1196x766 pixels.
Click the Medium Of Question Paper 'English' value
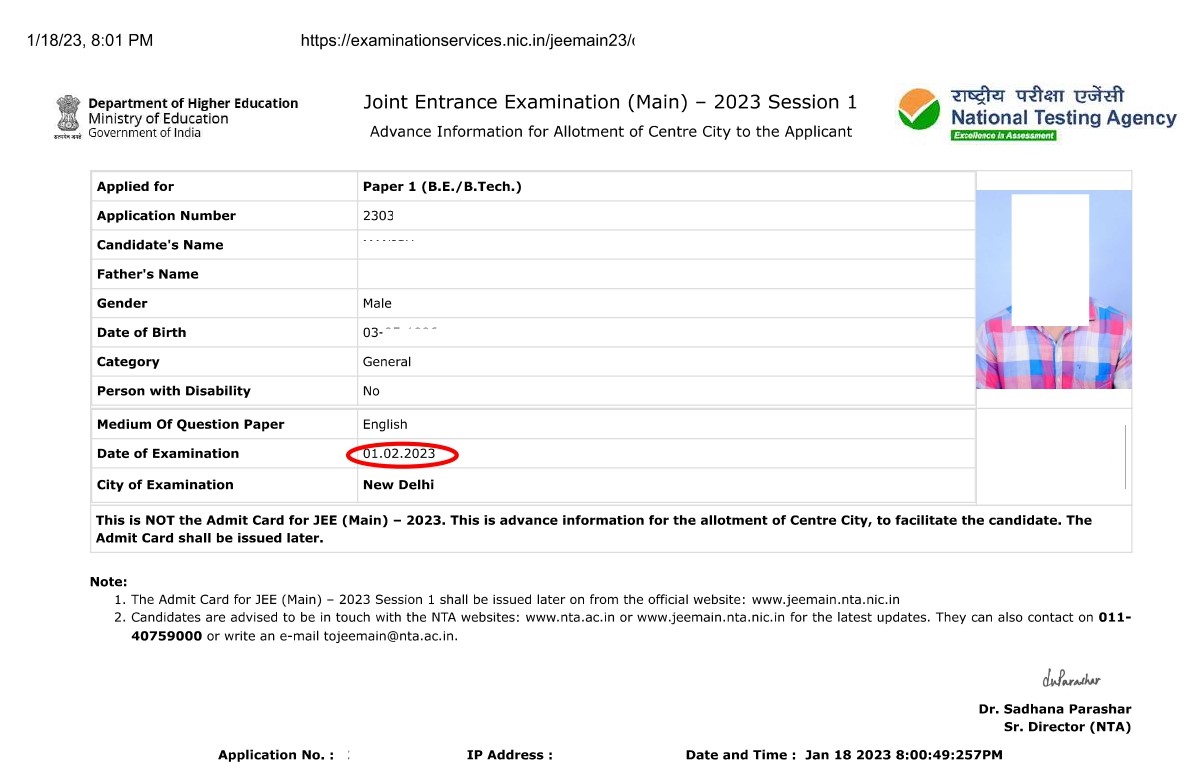point(385,424)
